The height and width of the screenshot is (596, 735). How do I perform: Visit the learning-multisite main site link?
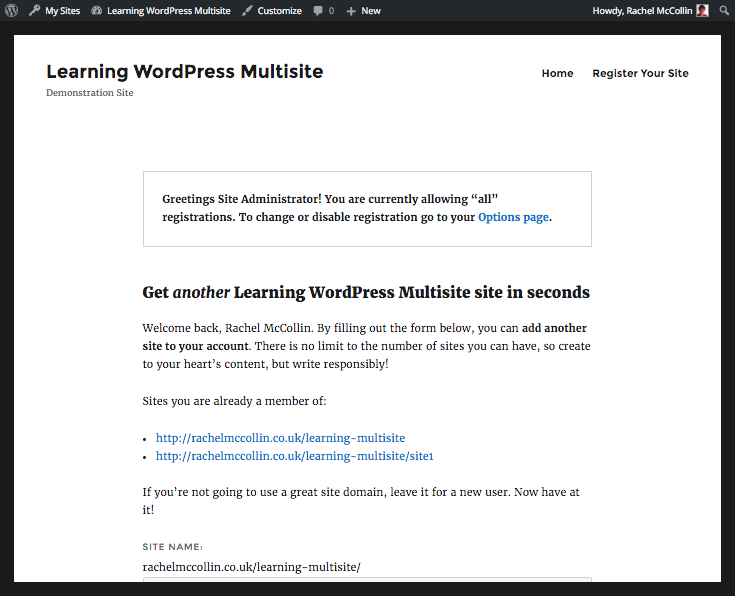point(280,437)
